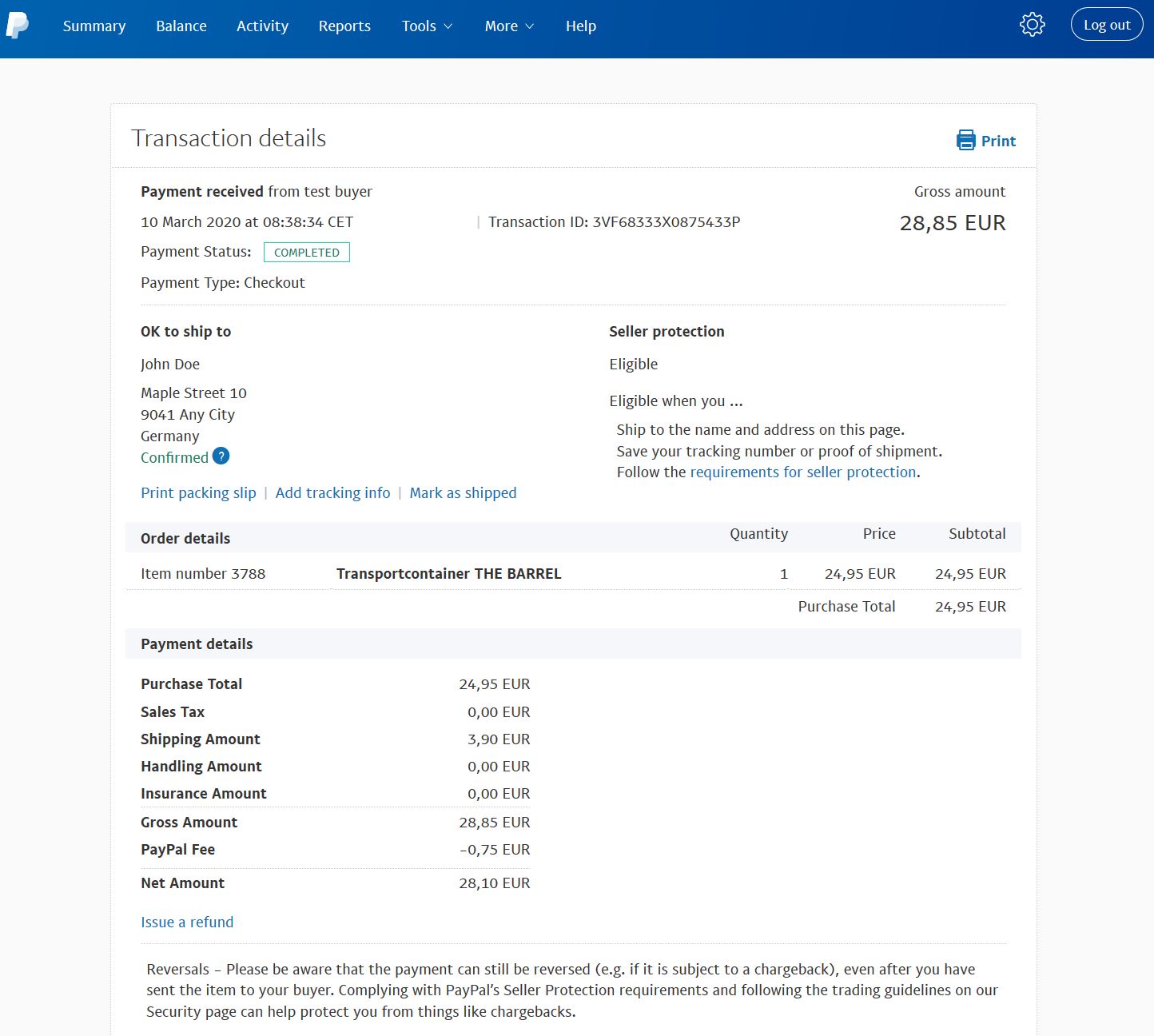Click the PayPal logo icon
This screenshot has height=1036, width=1154.
[17, 26]
